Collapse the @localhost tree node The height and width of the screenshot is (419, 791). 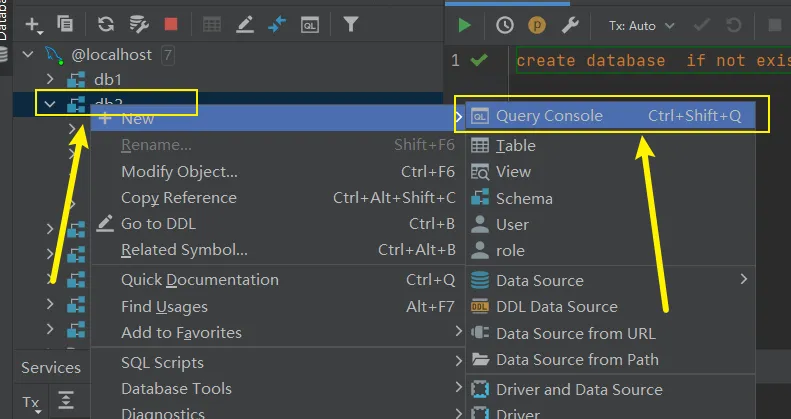point(27,54)
